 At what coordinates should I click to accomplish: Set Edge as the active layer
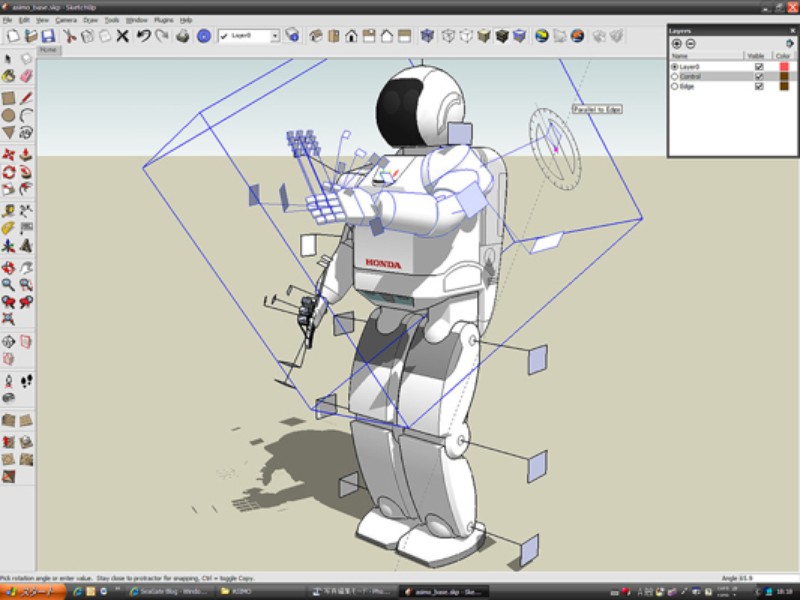pos(674,86)
